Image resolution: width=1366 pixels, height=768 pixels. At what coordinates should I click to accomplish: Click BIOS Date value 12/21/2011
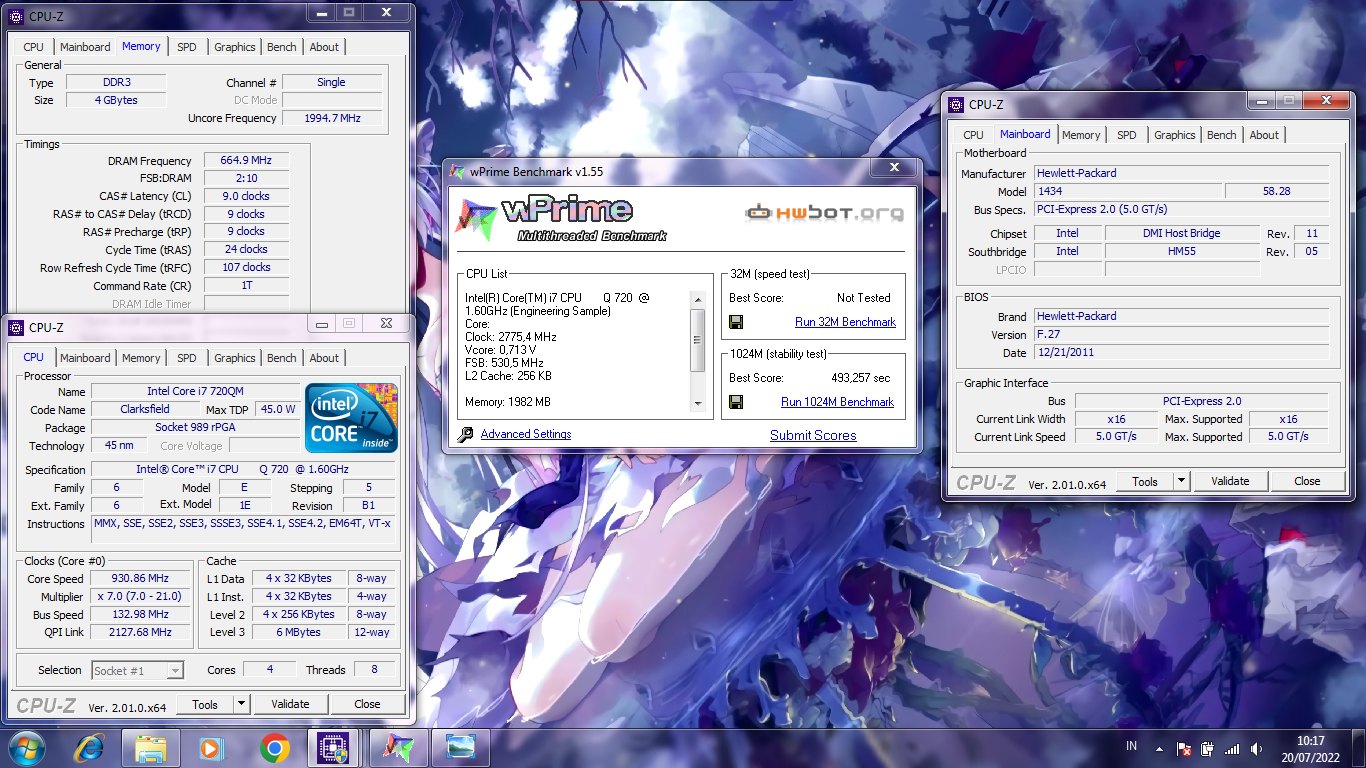click(x=1182, y=353)
